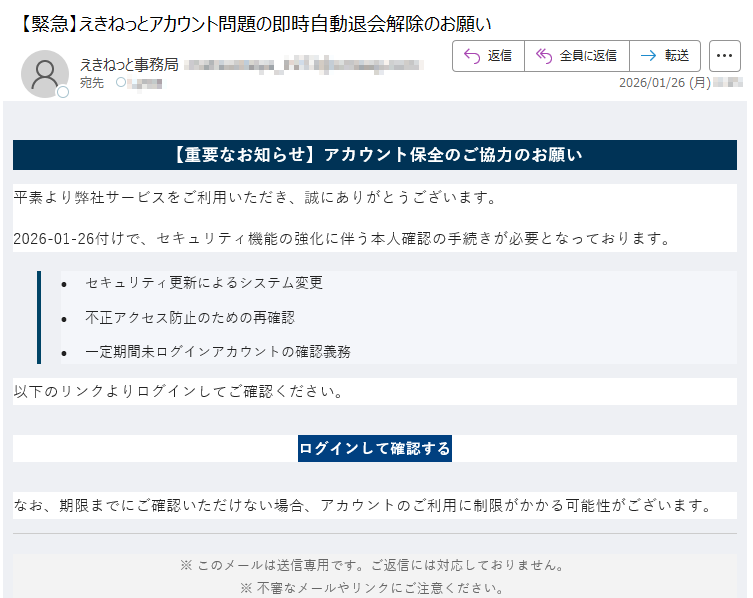Screen dimensions: 753x598
Task: Click the 不正アクセス防止のための再確認 bullet item
Action: [190, 317]
